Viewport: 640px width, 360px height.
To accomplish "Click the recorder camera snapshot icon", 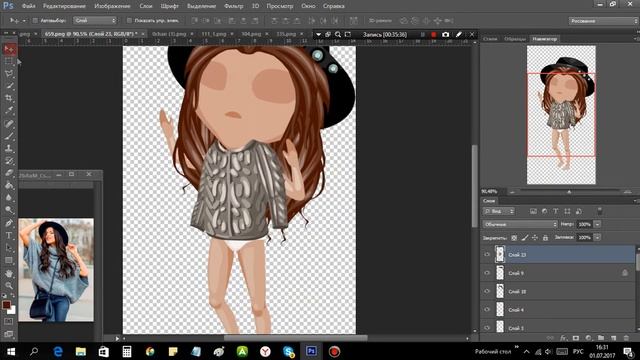I will (x=445, y=35).
